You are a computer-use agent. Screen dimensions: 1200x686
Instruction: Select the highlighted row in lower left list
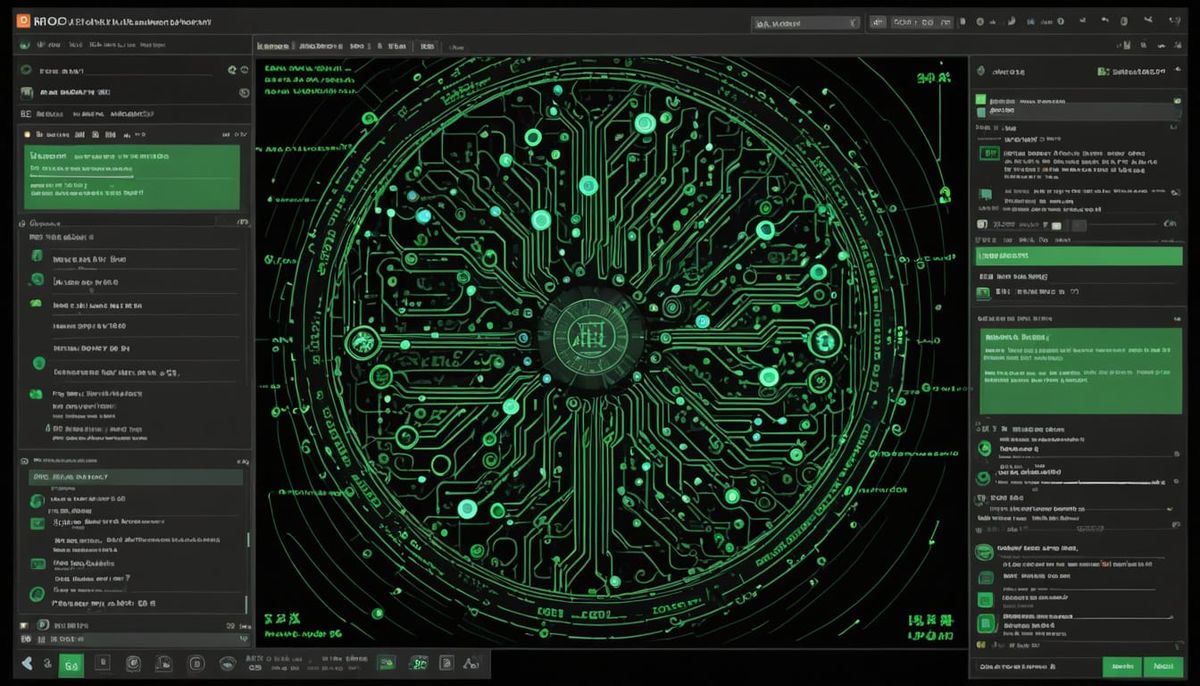tap(135, 478)
